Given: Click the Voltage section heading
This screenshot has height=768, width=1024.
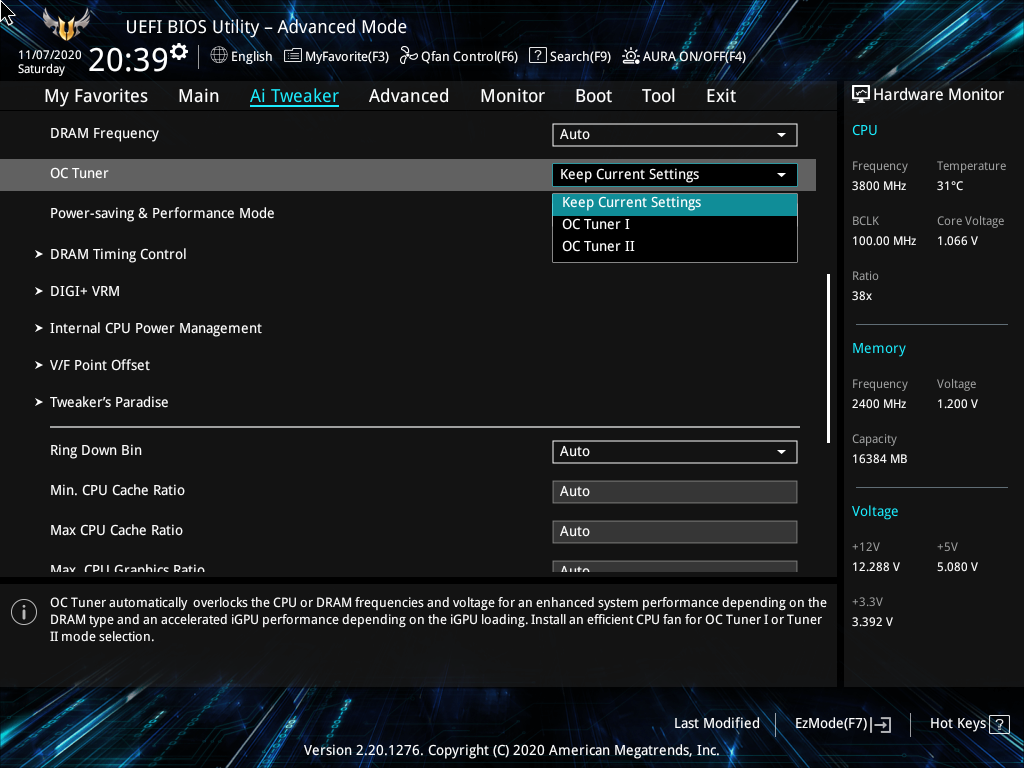Looking at the screenshot, I should pyautogui.click(x=874, y=511).
